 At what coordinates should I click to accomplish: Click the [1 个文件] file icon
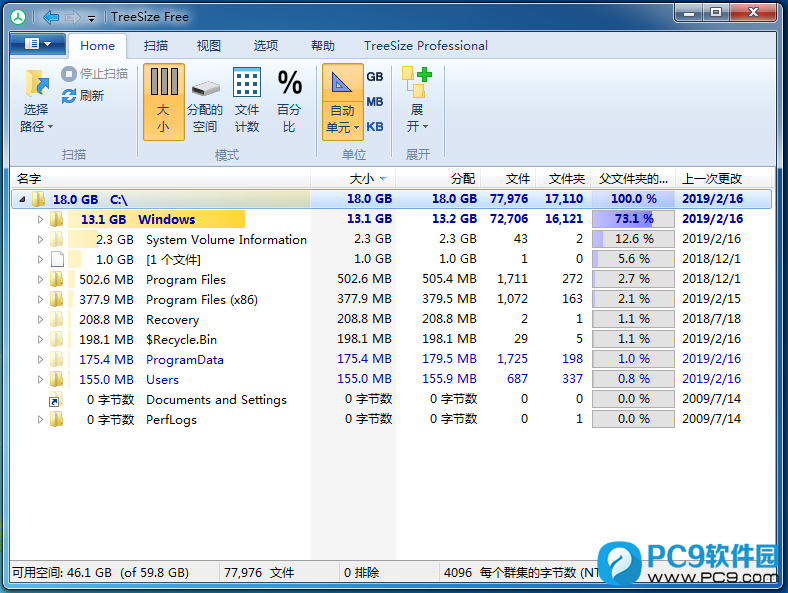click(57, 259)
